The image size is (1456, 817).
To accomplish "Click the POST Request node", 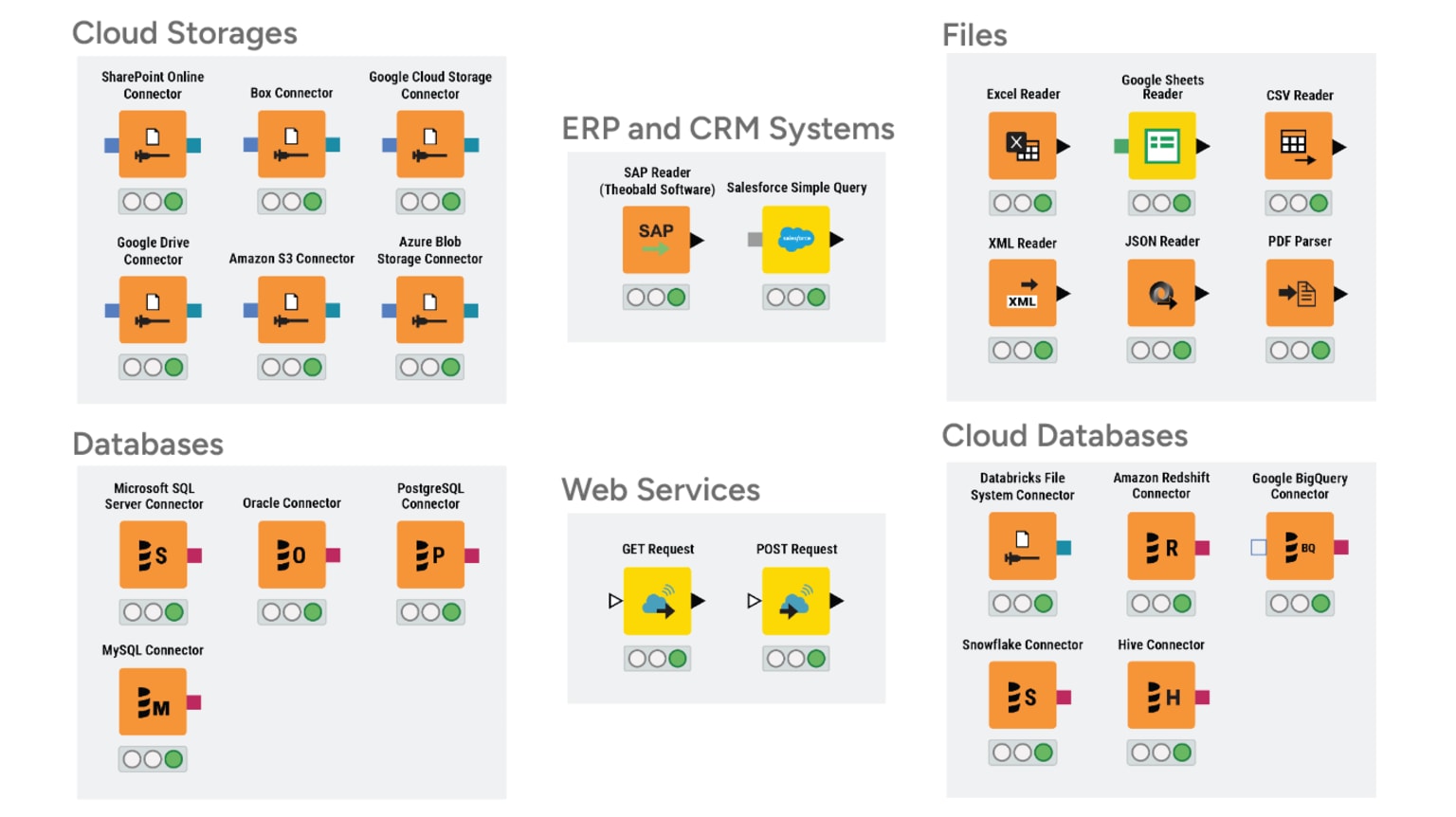I will [x=795, y=601].
